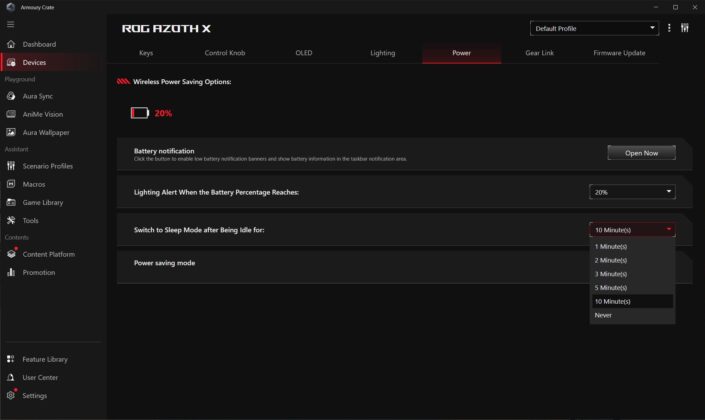Select Never from the sleep list
Viewport: 705px width, 420px height.
coord(632,315)
